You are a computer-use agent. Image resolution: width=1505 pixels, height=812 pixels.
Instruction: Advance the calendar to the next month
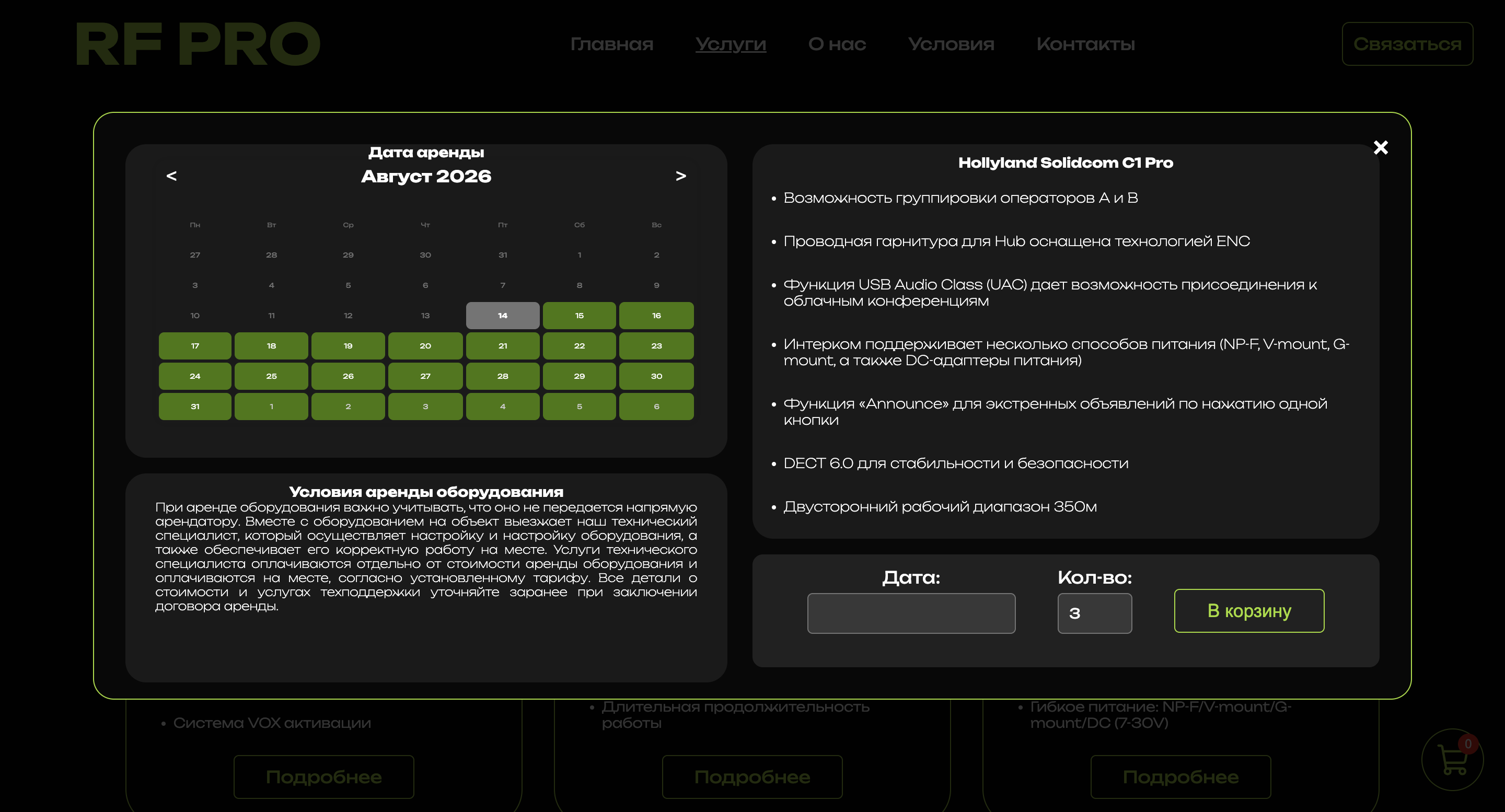680,176
